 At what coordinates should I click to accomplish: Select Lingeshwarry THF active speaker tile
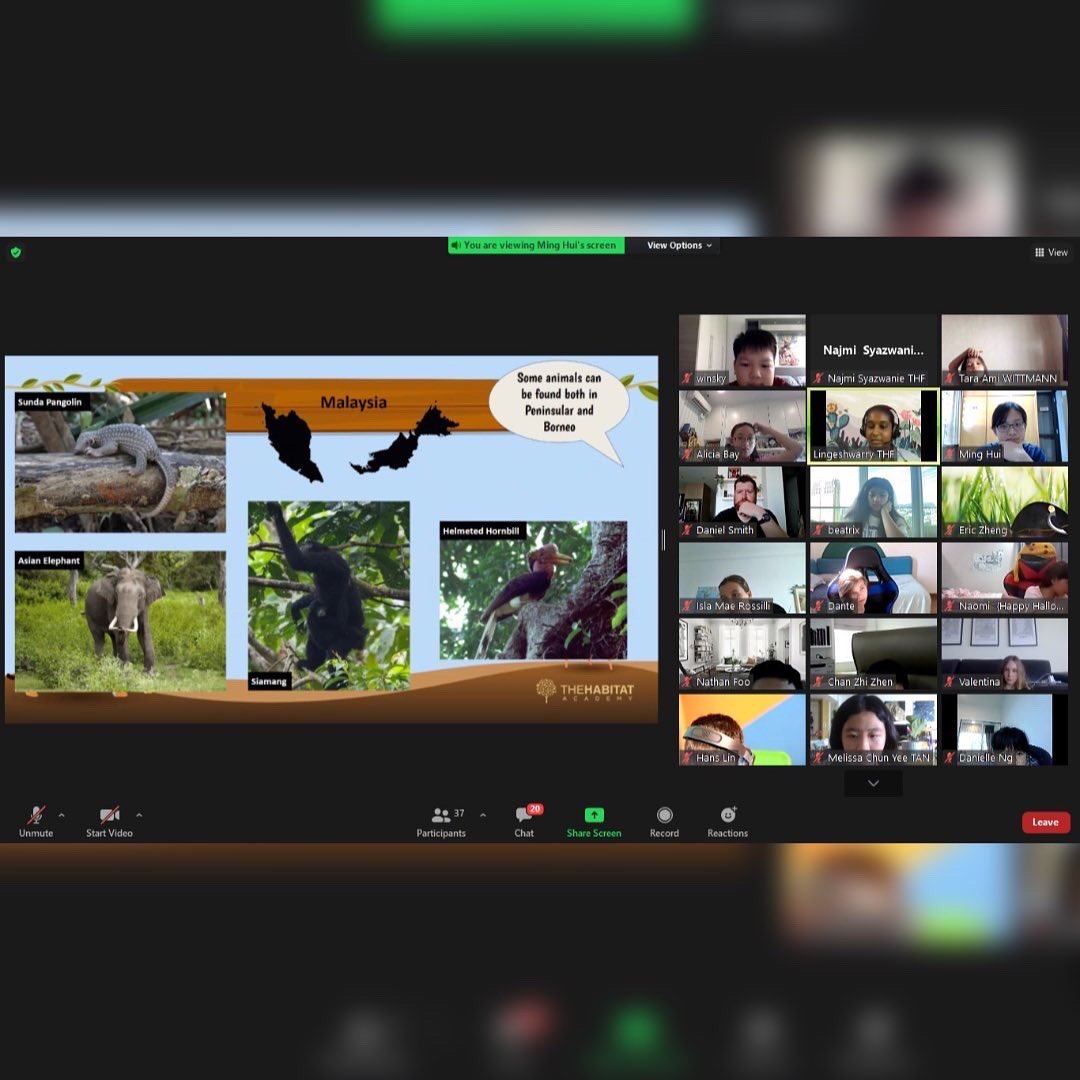(x=873, y=426)
